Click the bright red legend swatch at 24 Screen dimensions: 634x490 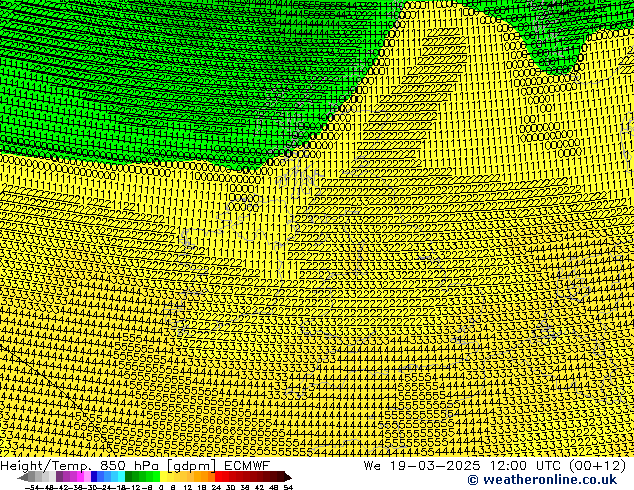click(x=219, y=476)
